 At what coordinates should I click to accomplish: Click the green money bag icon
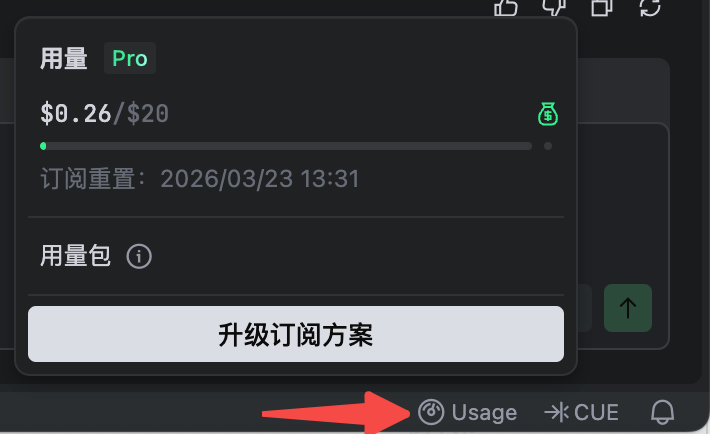pos(548,114)
